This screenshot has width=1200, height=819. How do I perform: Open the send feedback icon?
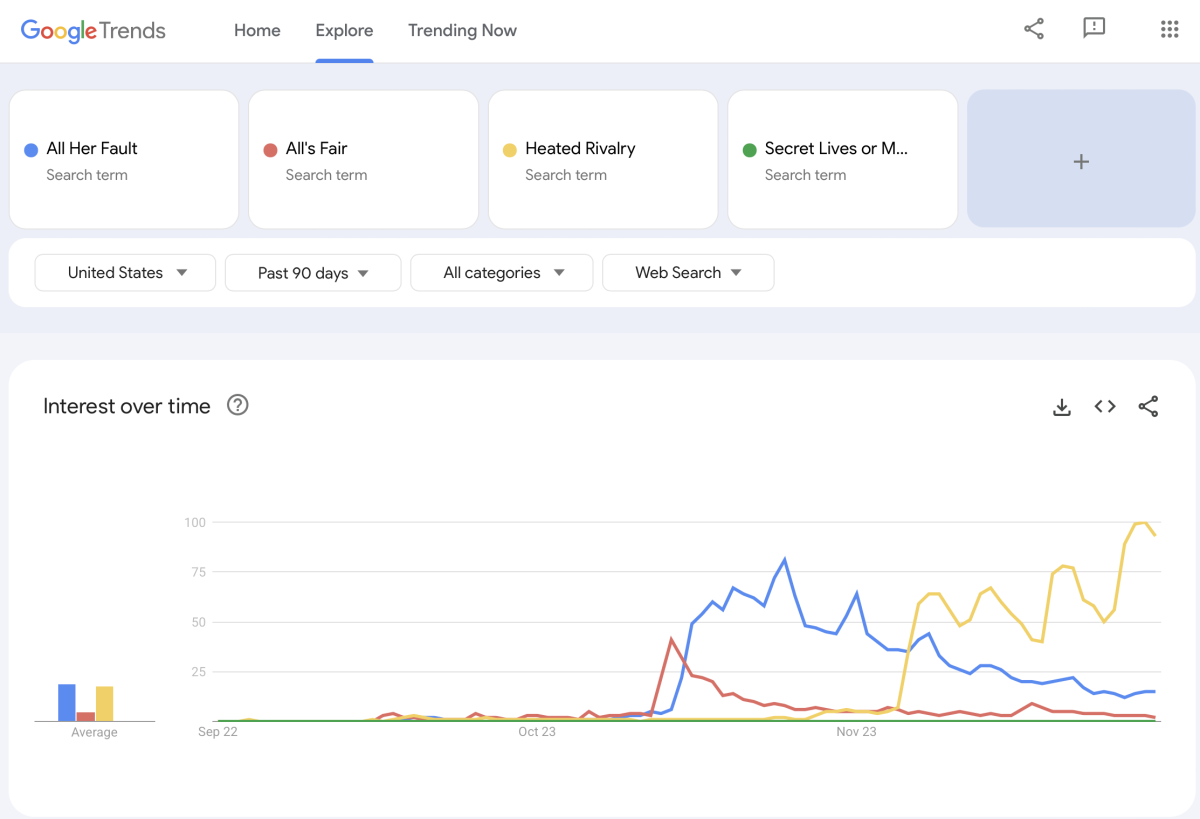(x=1094, y=29)
